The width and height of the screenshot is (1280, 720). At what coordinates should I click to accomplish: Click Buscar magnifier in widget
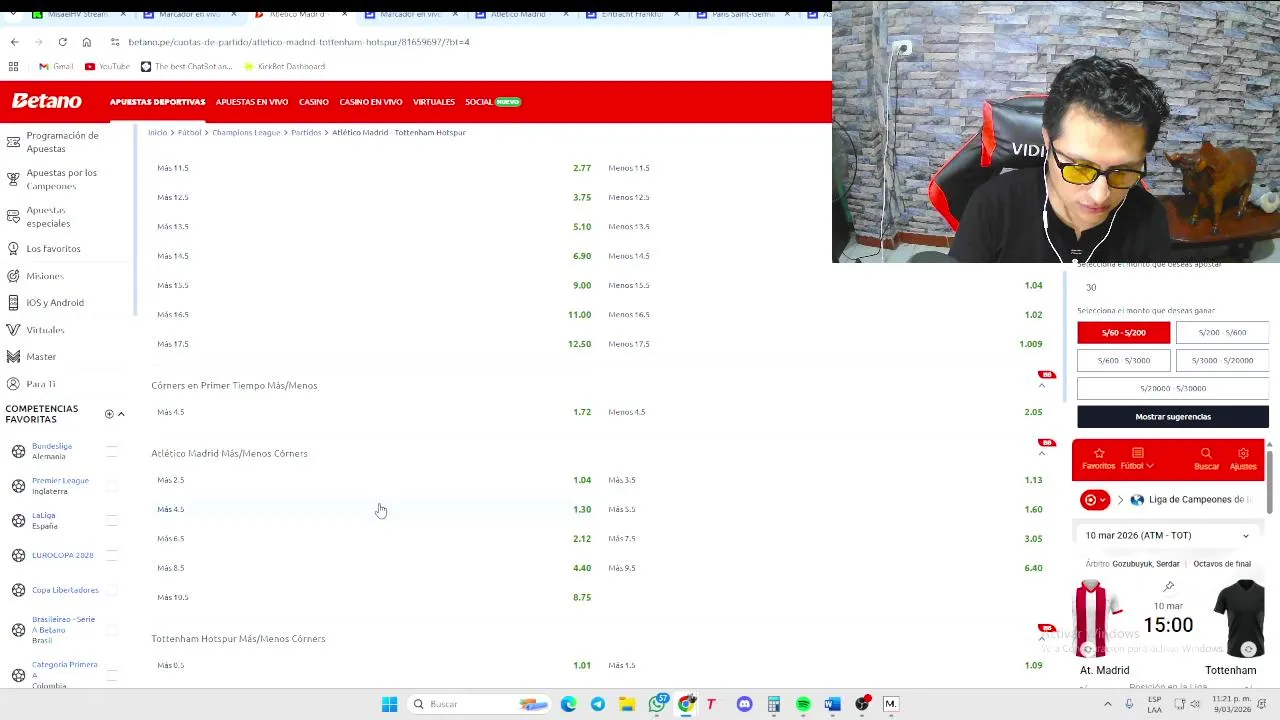click(x=1206, y=459)
